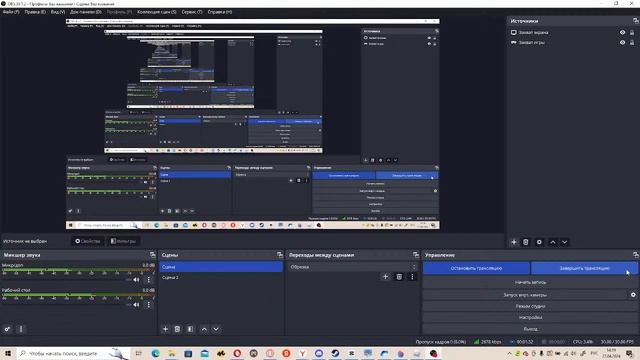Open the Сервис menu

(x=192, y=12)
